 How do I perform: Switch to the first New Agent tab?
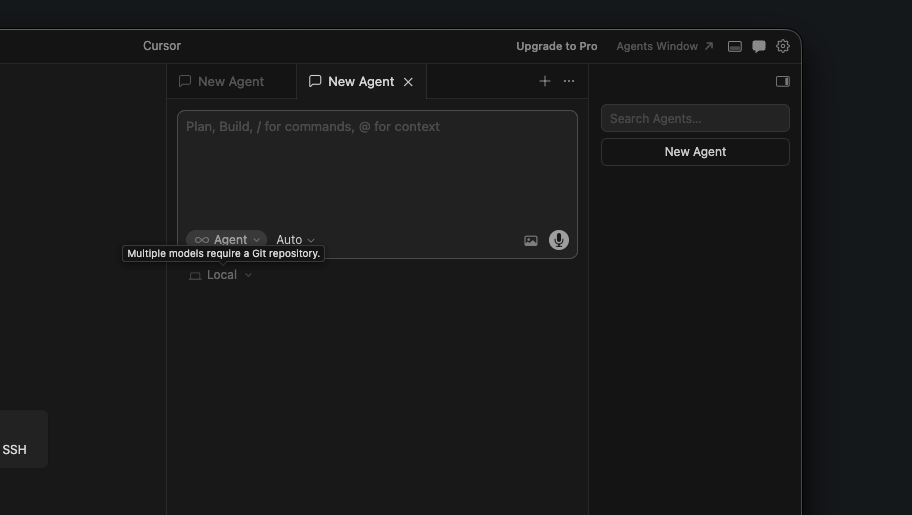[231, 81]
